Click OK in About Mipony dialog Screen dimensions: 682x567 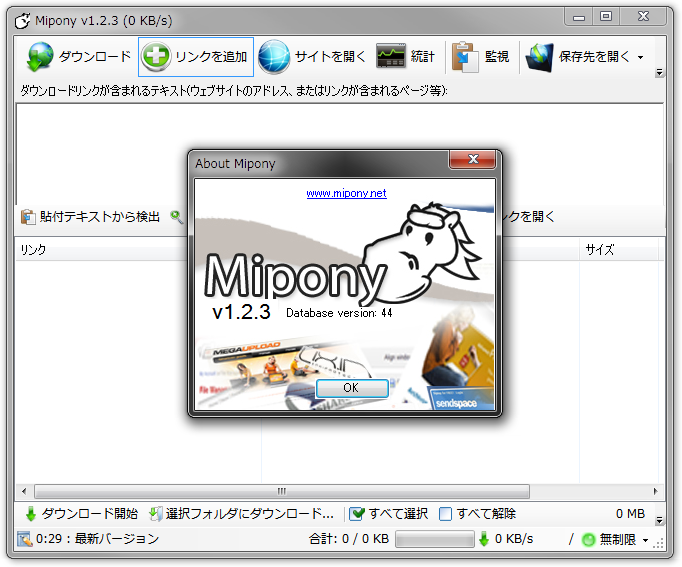(352, 388)
